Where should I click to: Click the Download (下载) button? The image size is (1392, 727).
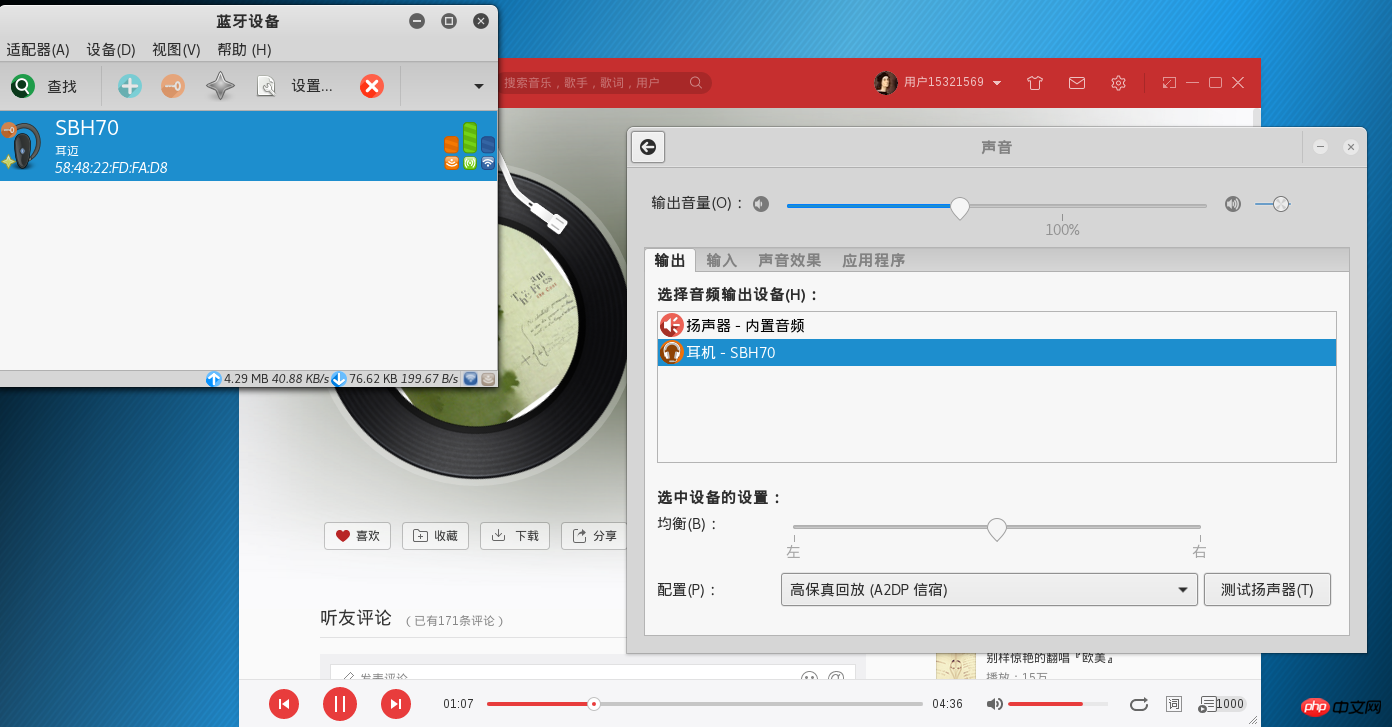516,536
